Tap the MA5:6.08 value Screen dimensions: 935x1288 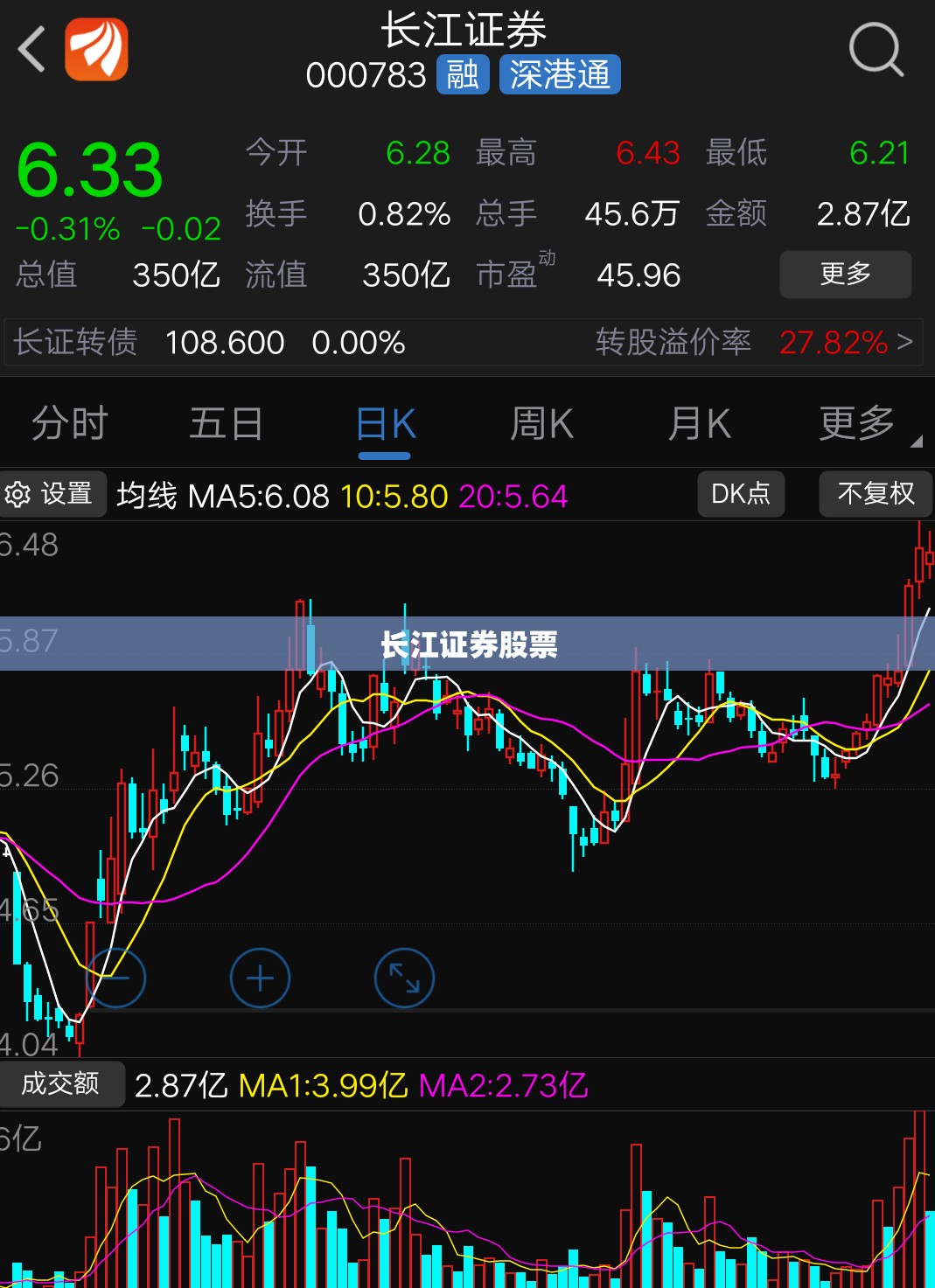[x=259, y=496]
